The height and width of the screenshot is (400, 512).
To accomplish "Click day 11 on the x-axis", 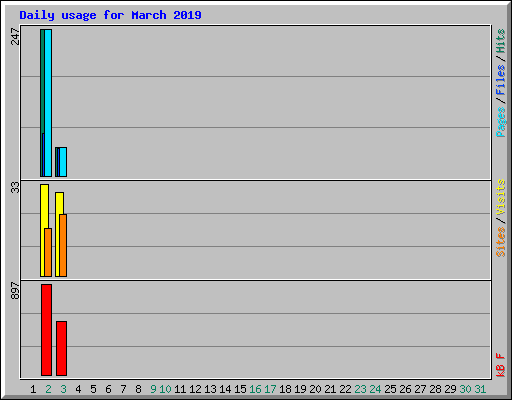I will pyautogui.click(x=180, y=389).
